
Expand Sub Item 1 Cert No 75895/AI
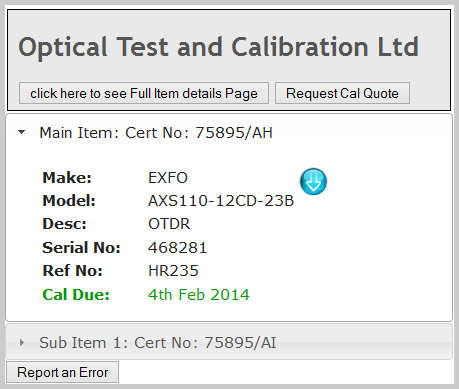click(x=229, y=342)
